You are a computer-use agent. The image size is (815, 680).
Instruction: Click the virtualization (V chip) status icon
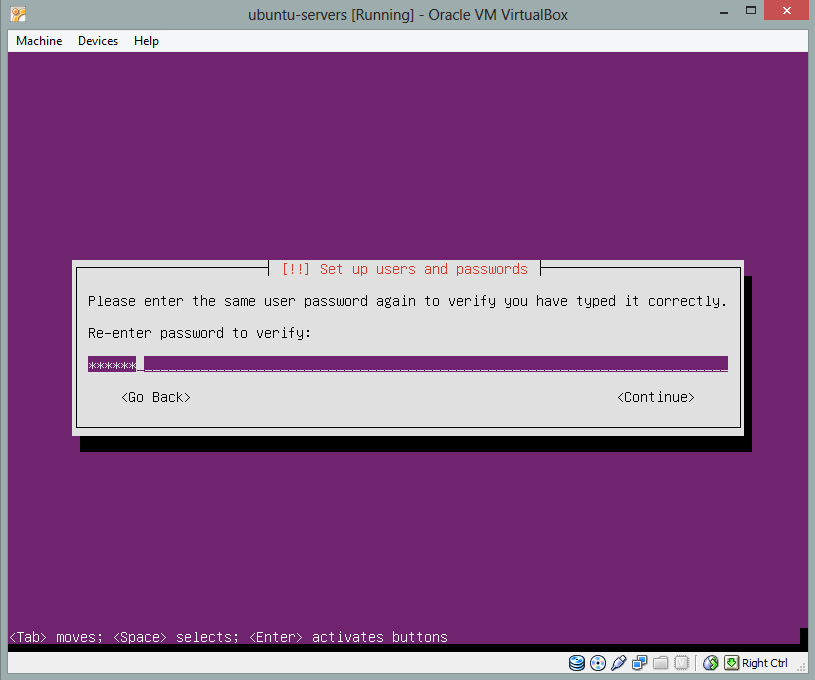pyautogui.click(x=681, y=663)
